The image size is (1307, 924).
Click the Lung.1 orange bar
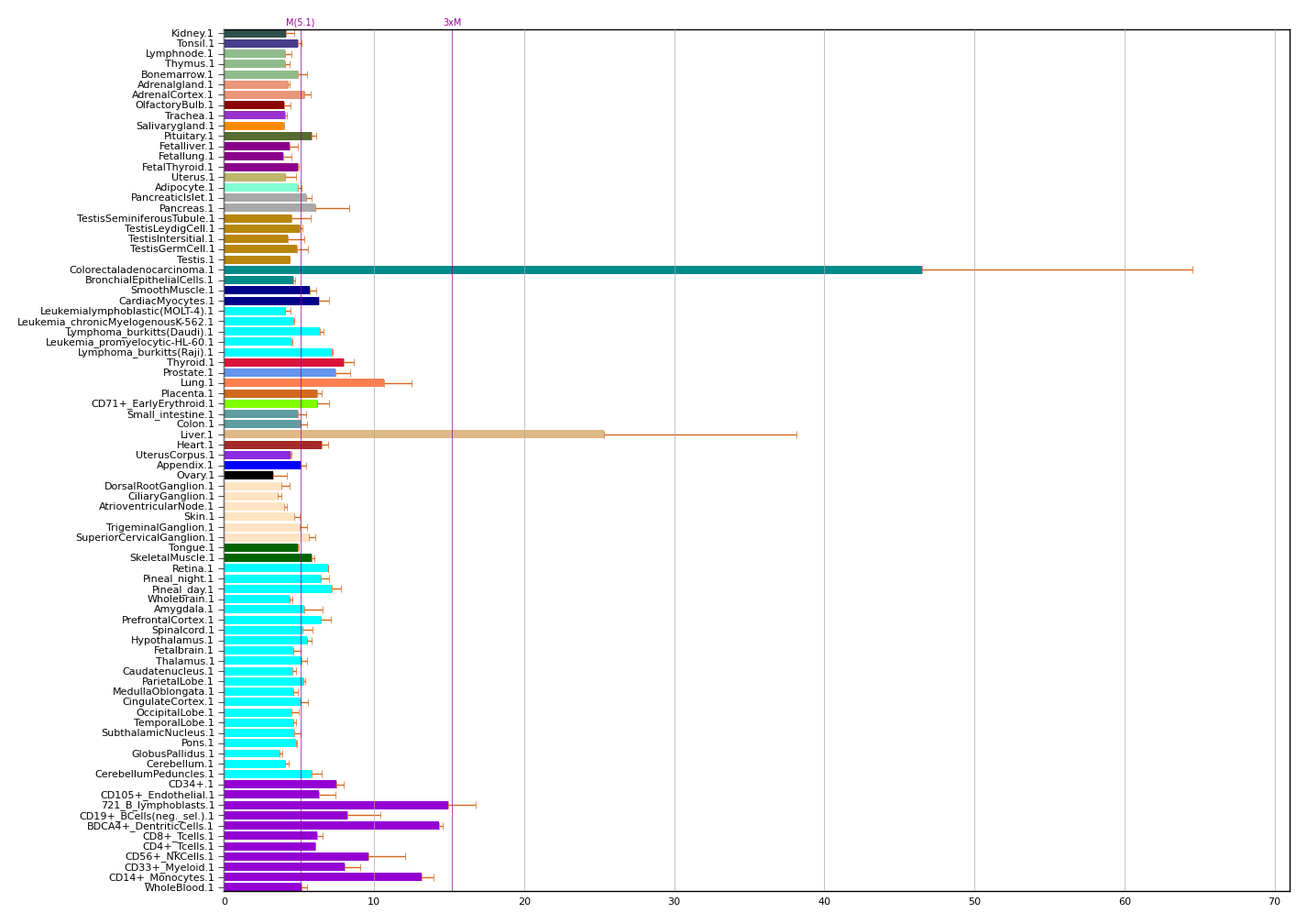(303, 383)
